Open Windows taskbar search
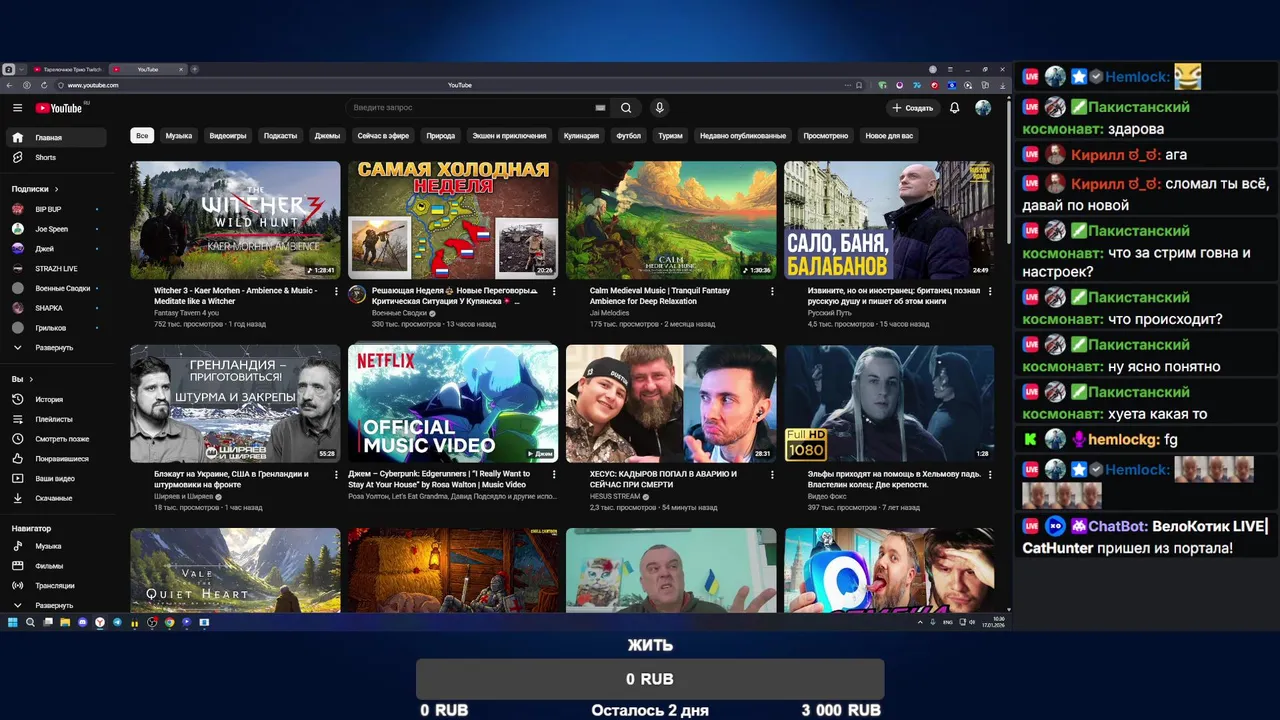 pyautogui.click(x=30, y=622)
